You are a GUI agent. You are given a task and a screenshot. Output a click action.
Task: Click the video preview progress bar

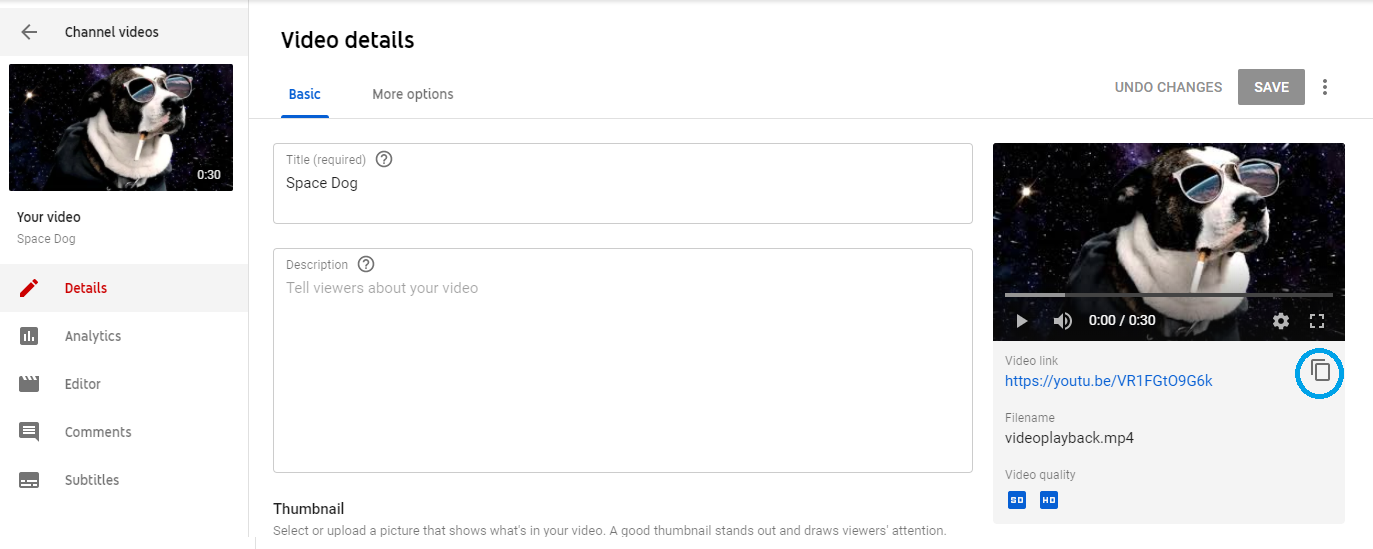tap(1169, 295)
